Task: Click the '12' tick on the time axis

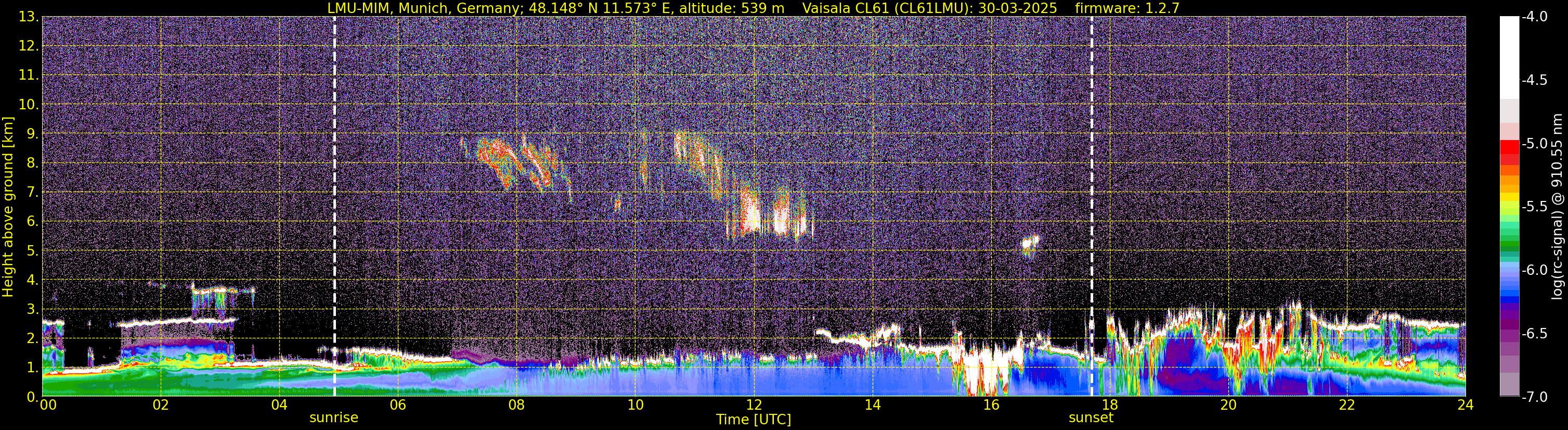Action: pyautogui.click(x=754, y=405)
